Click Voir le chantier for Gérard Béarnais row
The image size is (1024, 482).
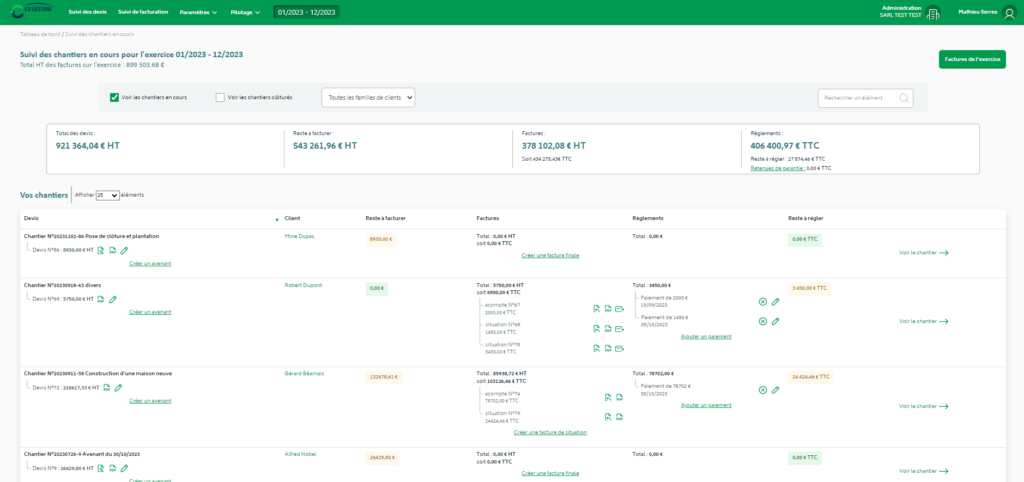coord(923,406)
